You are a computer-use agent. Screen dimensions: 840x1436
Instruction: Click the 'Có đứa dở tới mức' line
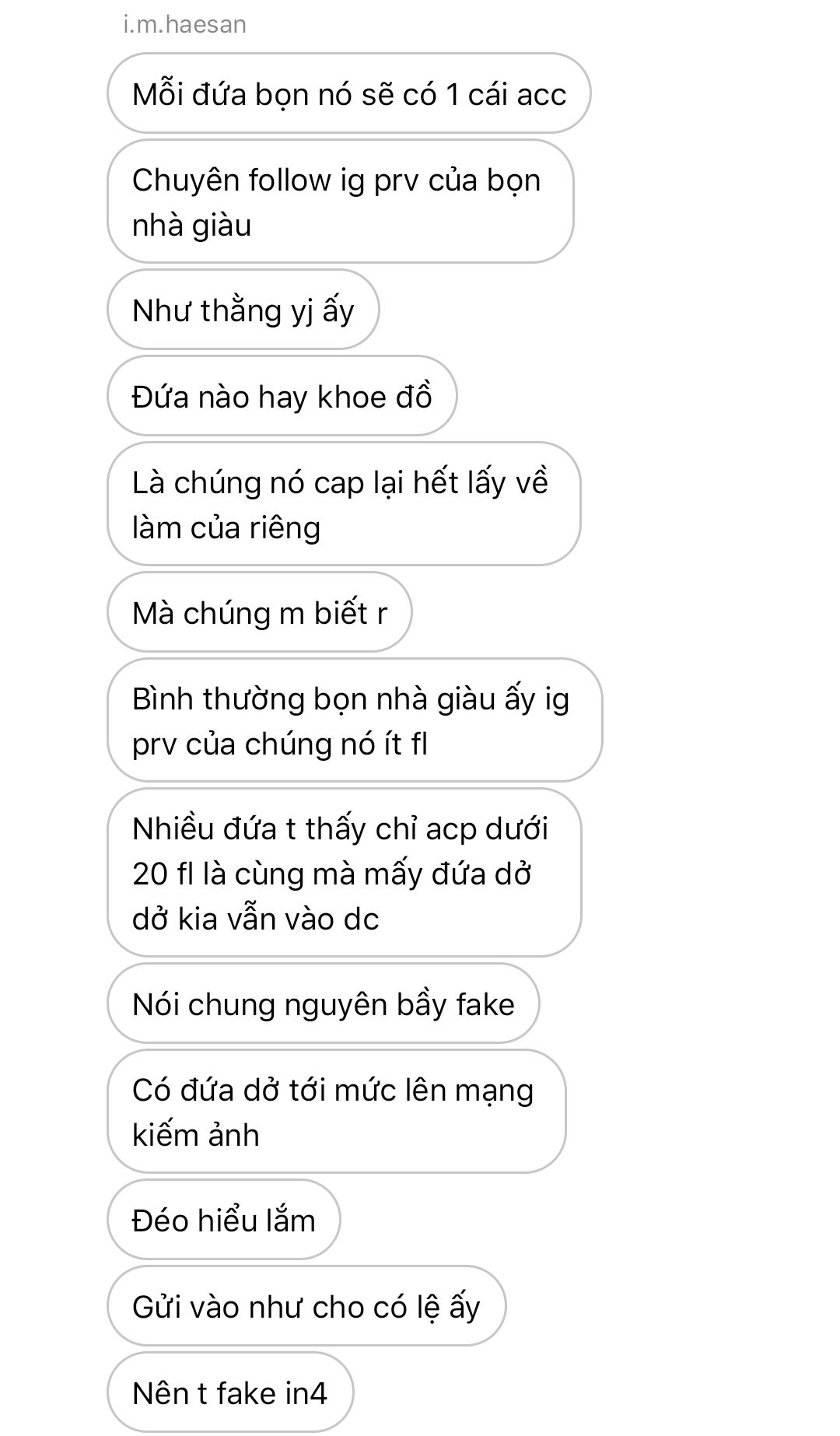tap(333, 1091)
